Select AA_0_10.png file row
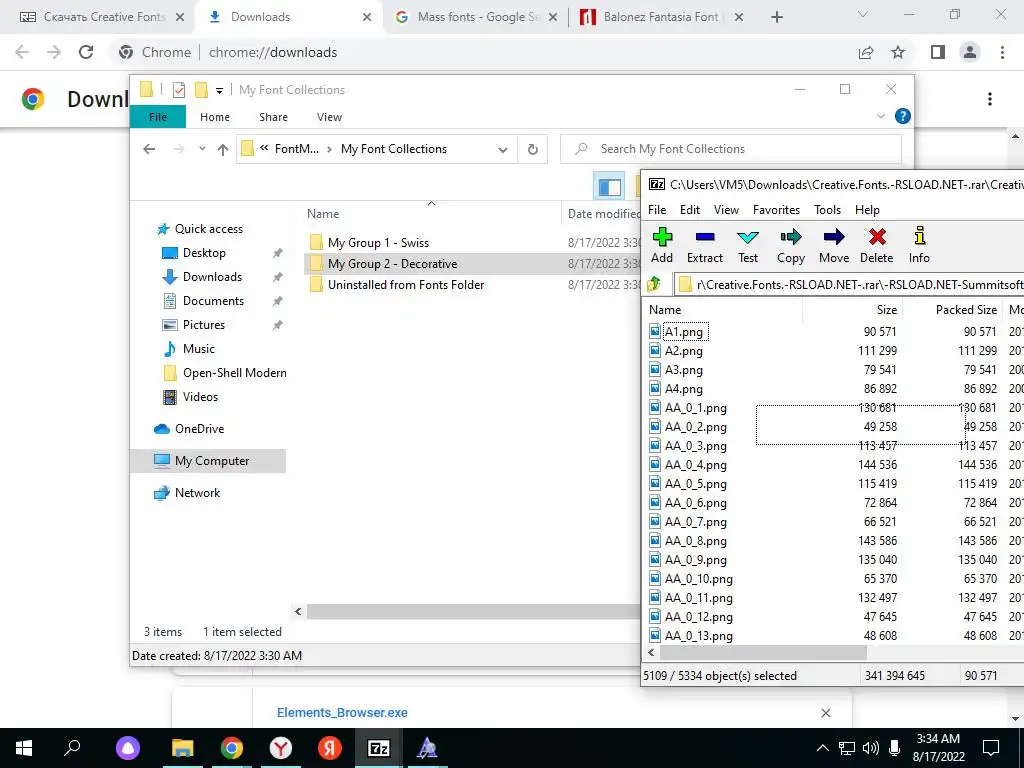The height and width of the screenshot is (768, 1024). 699,579
